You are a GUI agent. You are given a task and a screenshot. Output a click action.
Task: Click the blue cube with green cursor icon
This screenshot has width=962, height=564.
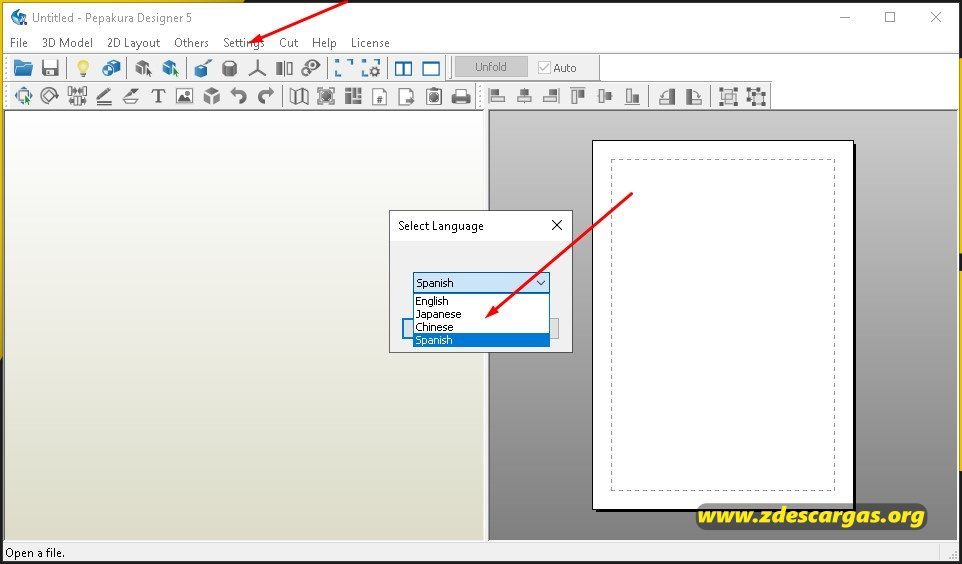point(171,68)
